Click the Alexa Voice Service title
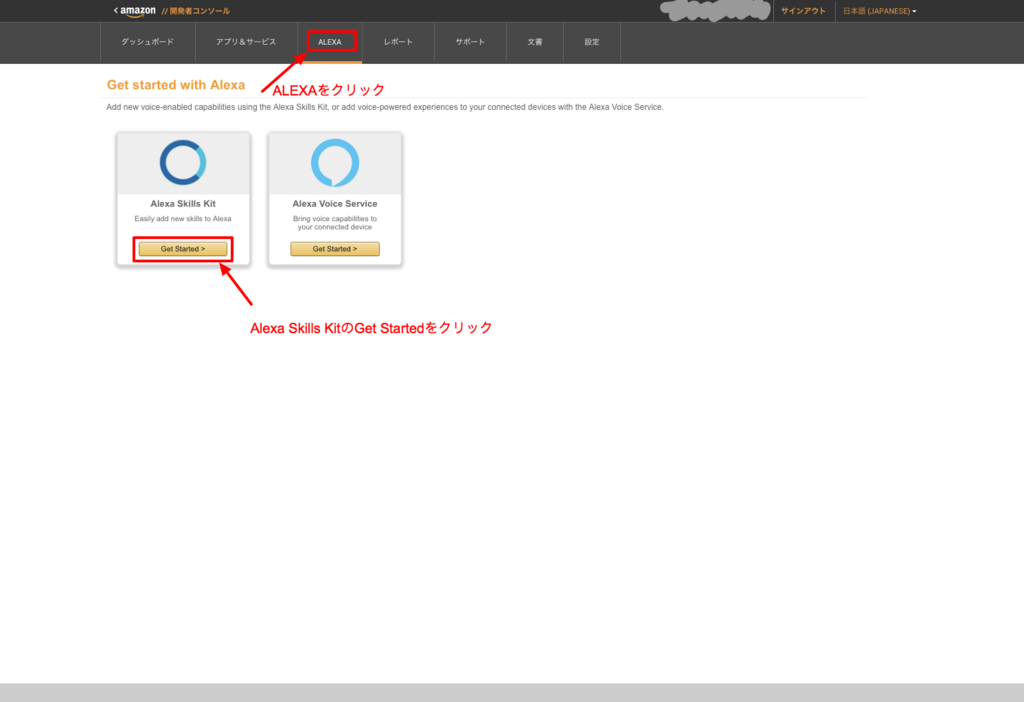The width and height of the screenshot is (1024, 702). pyautogui.click(x=335, y=204)
